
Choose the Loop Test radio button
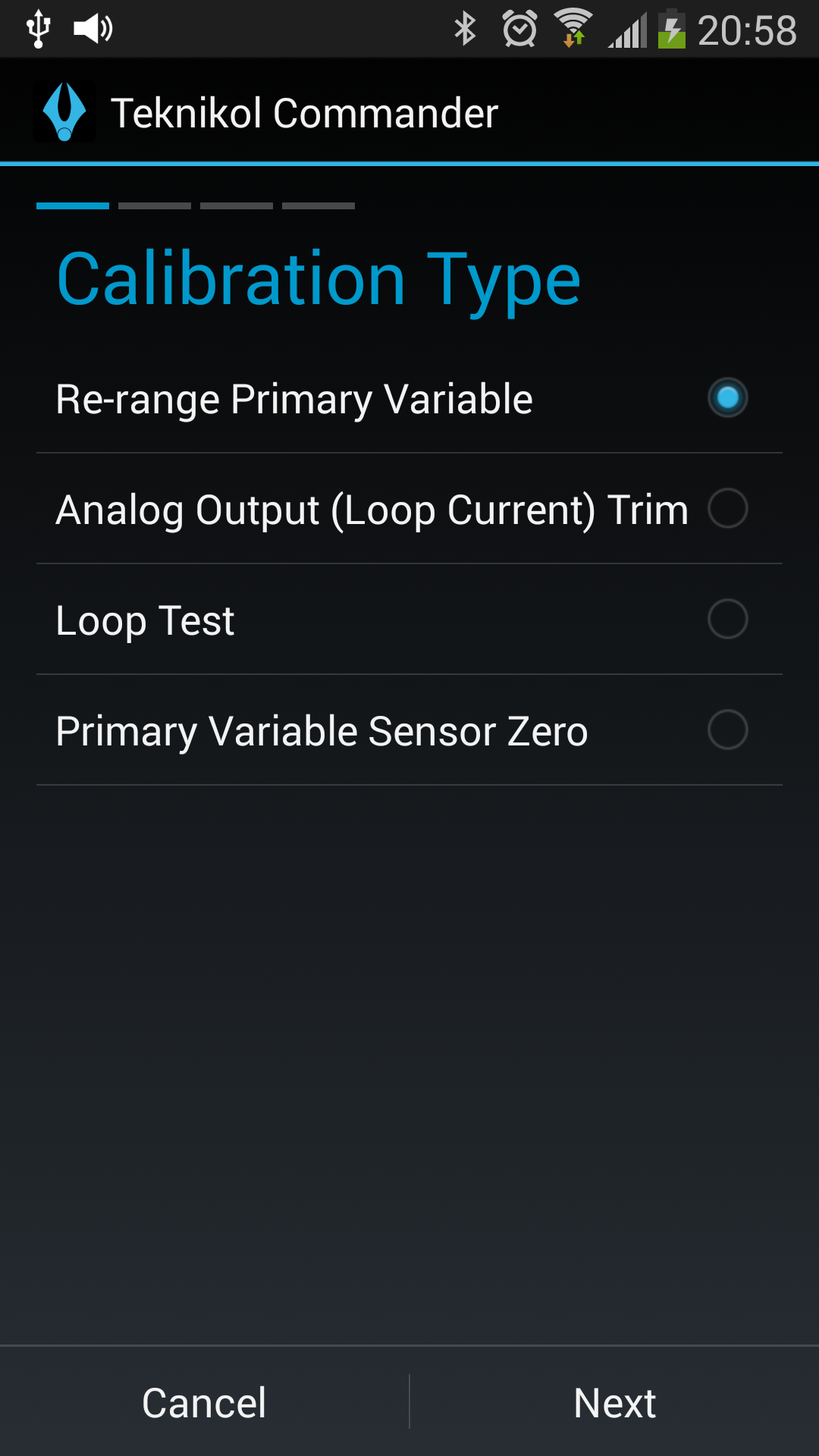(x=727, y=619)
